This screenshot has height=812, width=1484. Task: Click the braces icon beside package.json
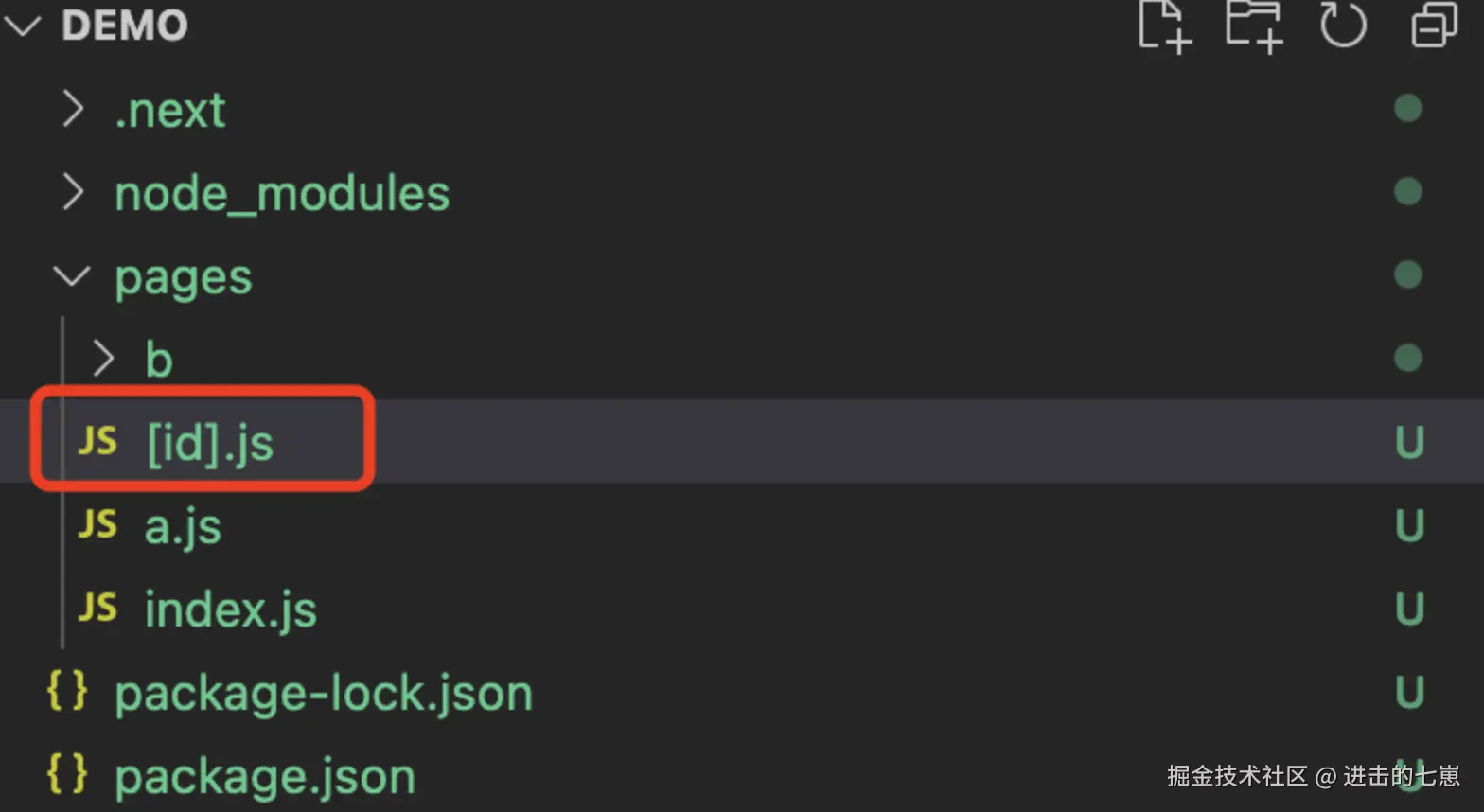[x=67, y=775]
